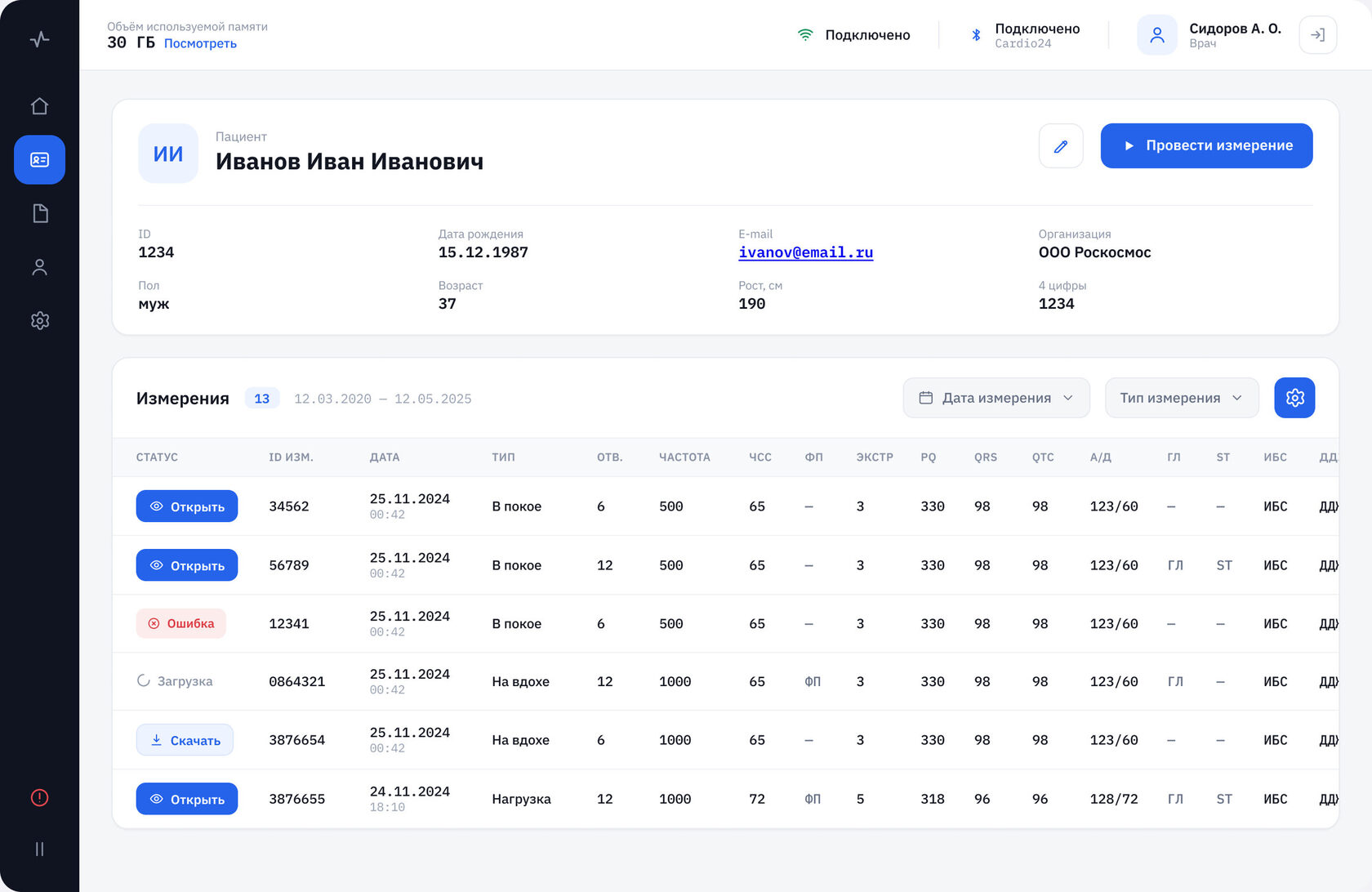Viewport: 1372px width, 892px height.
Task: Download measurement 3876654 via Скачать
Action: pos(185,740)
